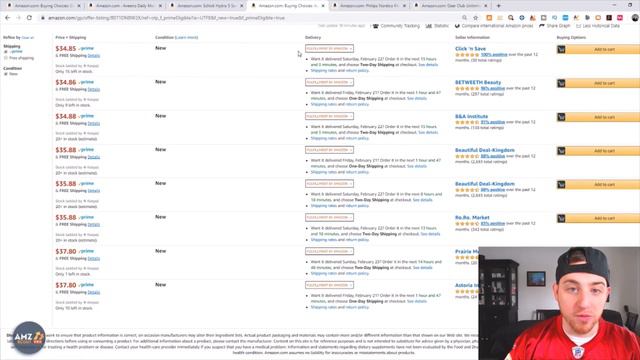View 100% positive ratings for Click 'n Save
The image size is (640, 360).
pyautogui.click(x=494, y=55)
